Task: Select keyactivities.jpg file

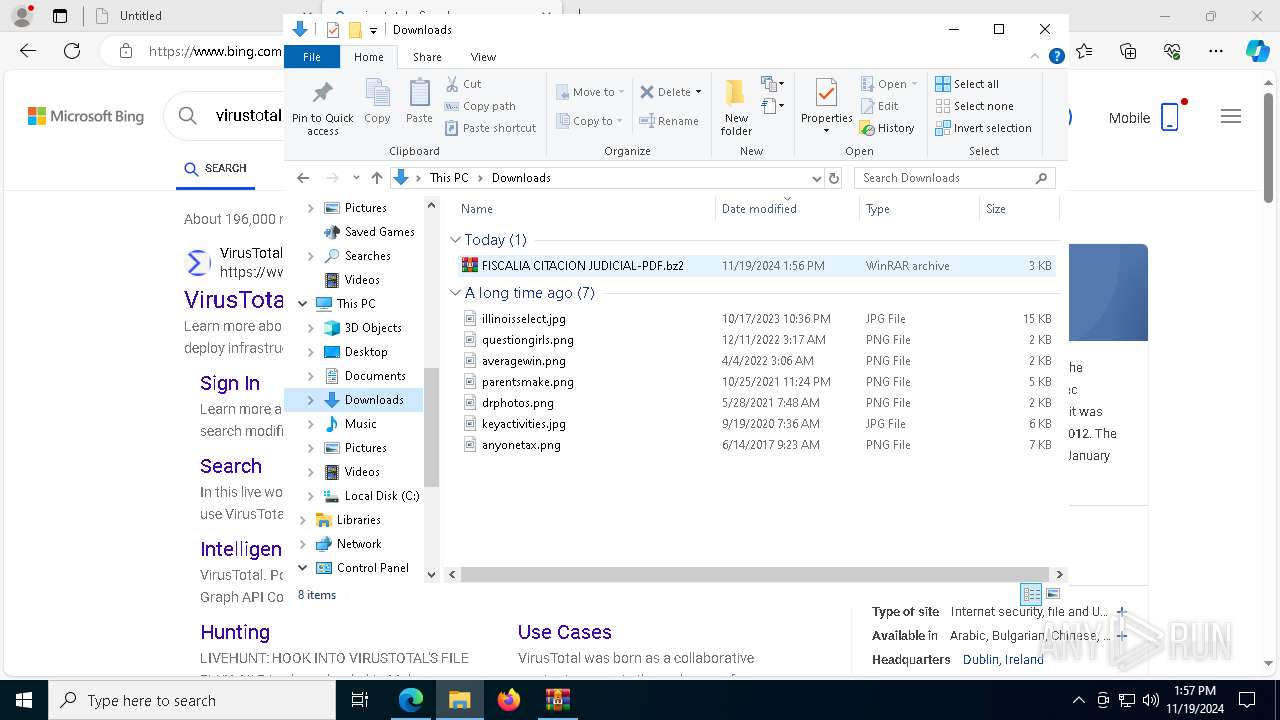Action: click(756, 424)
